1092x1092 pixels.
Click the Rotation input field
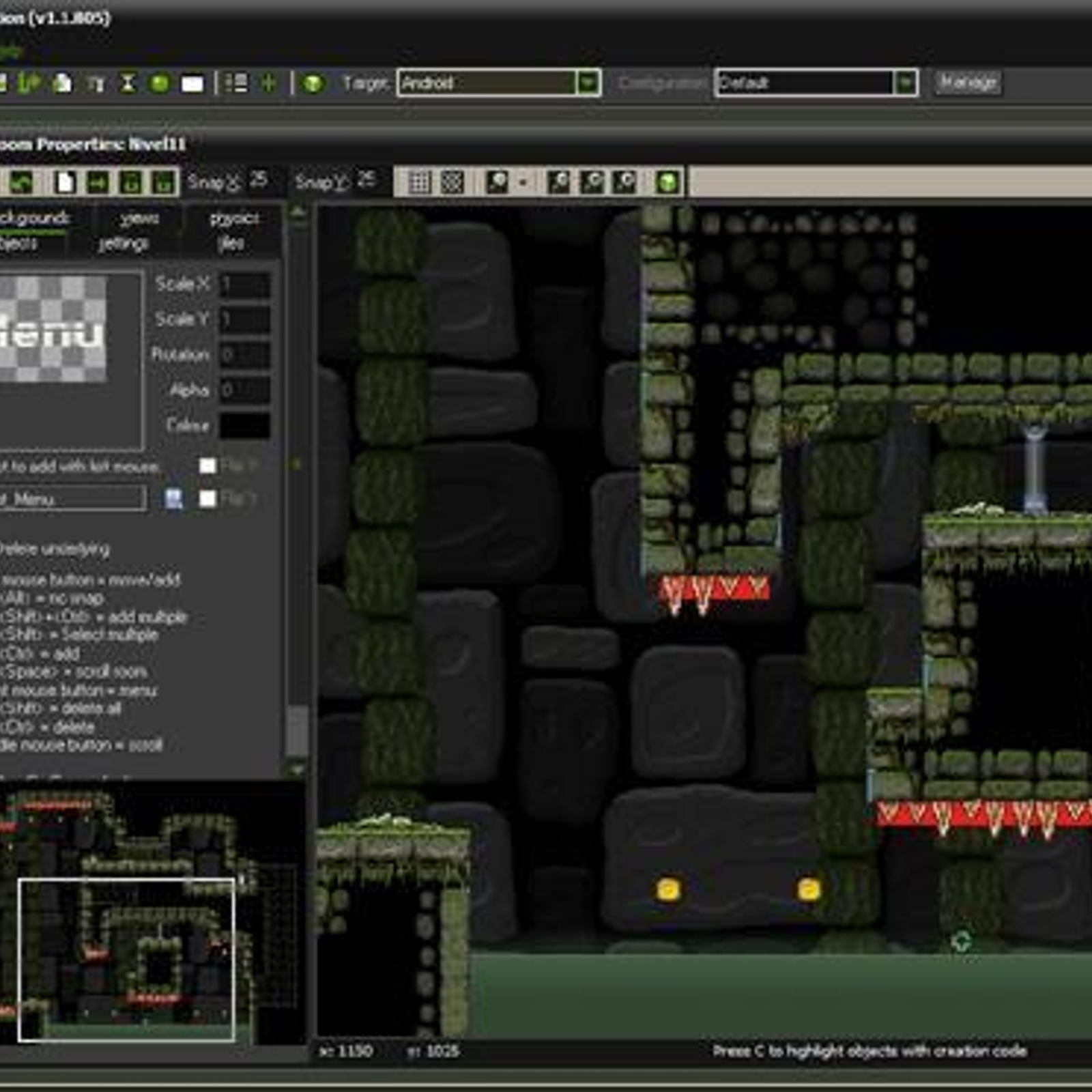pos(244,355)
